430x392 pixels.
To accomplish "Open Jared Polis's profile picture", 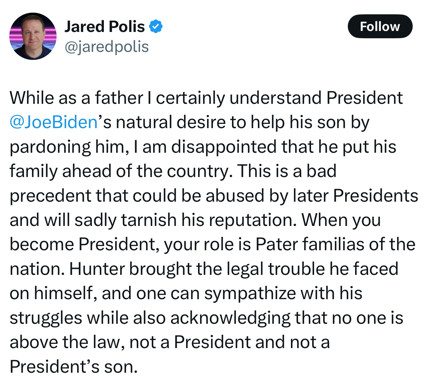I will tap(33, 36).
